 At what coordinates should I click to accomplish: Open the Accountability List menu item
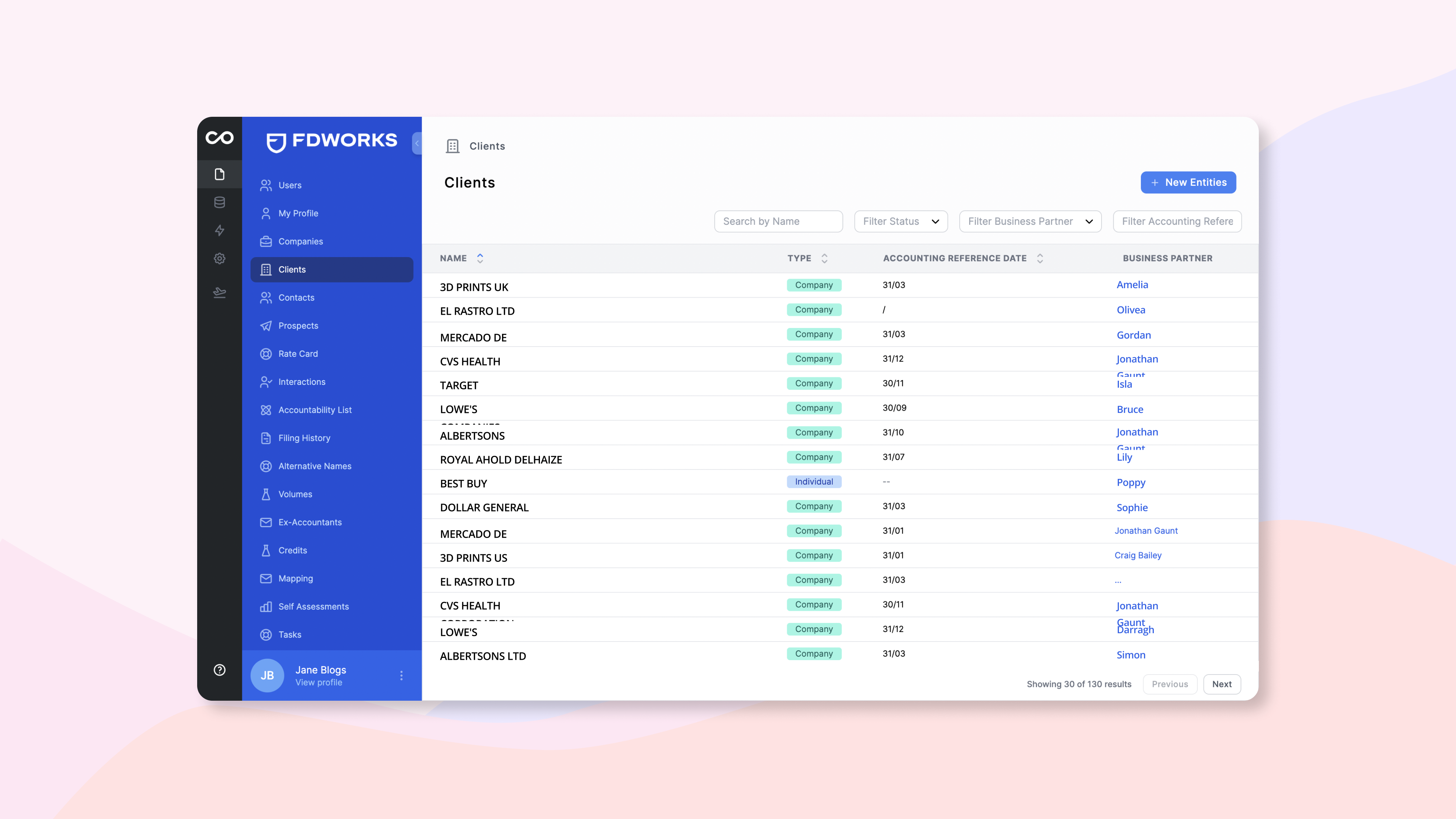pos(332,410)
